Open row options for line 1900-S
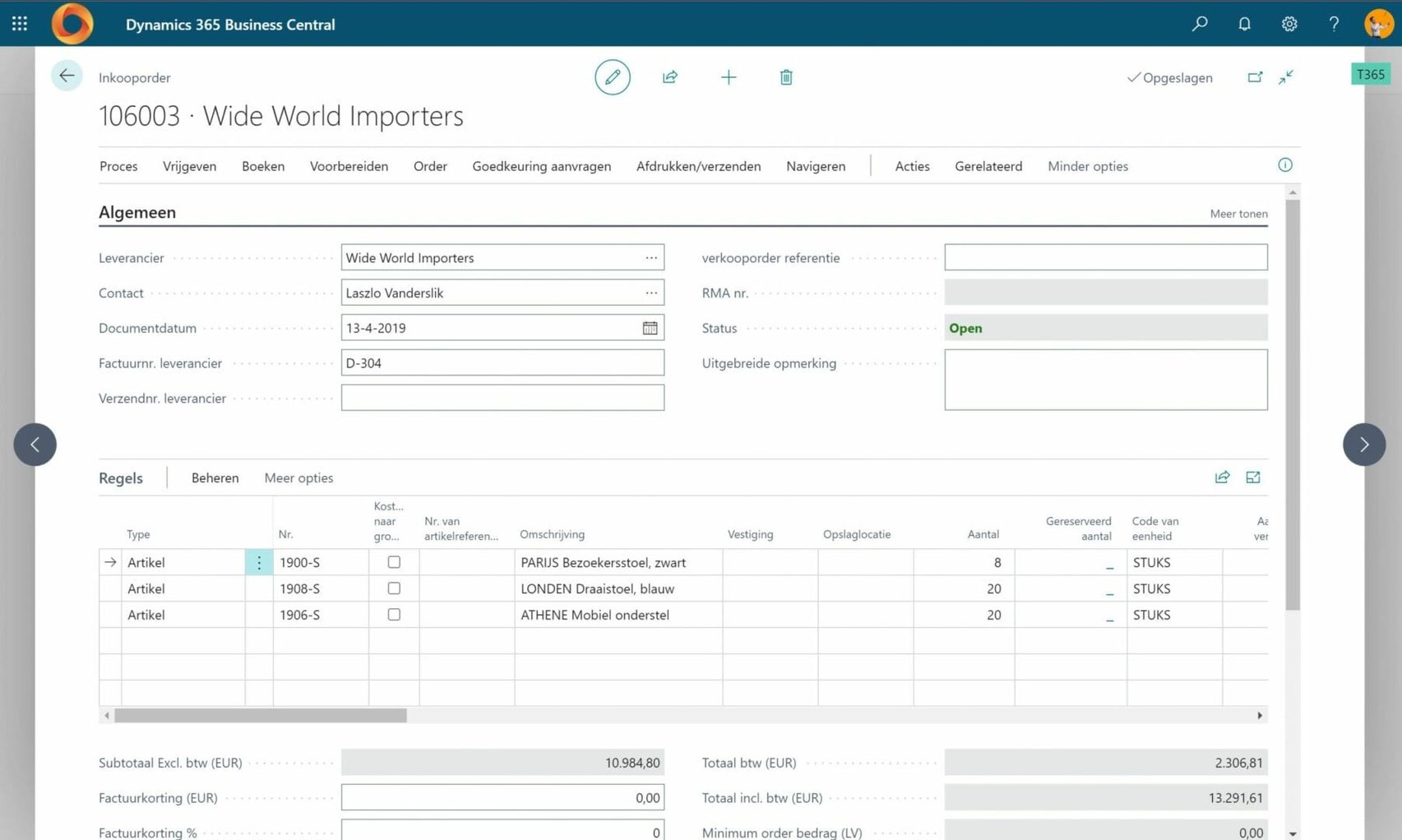Screen dimensions: 1402x840 259,562
